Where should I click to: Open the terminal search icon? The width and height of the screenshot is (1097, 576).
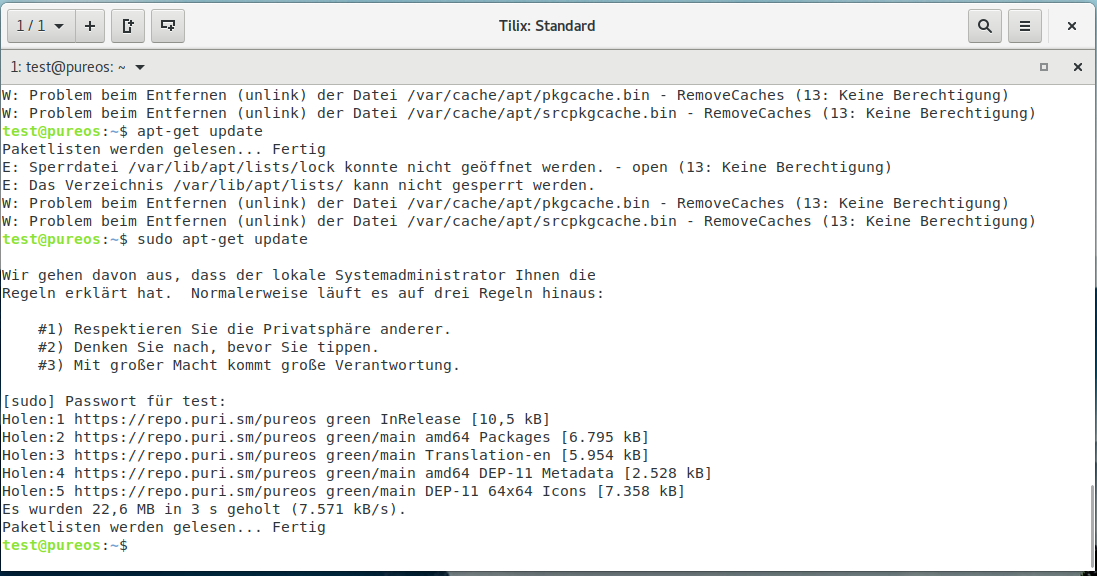coord(985,26)
